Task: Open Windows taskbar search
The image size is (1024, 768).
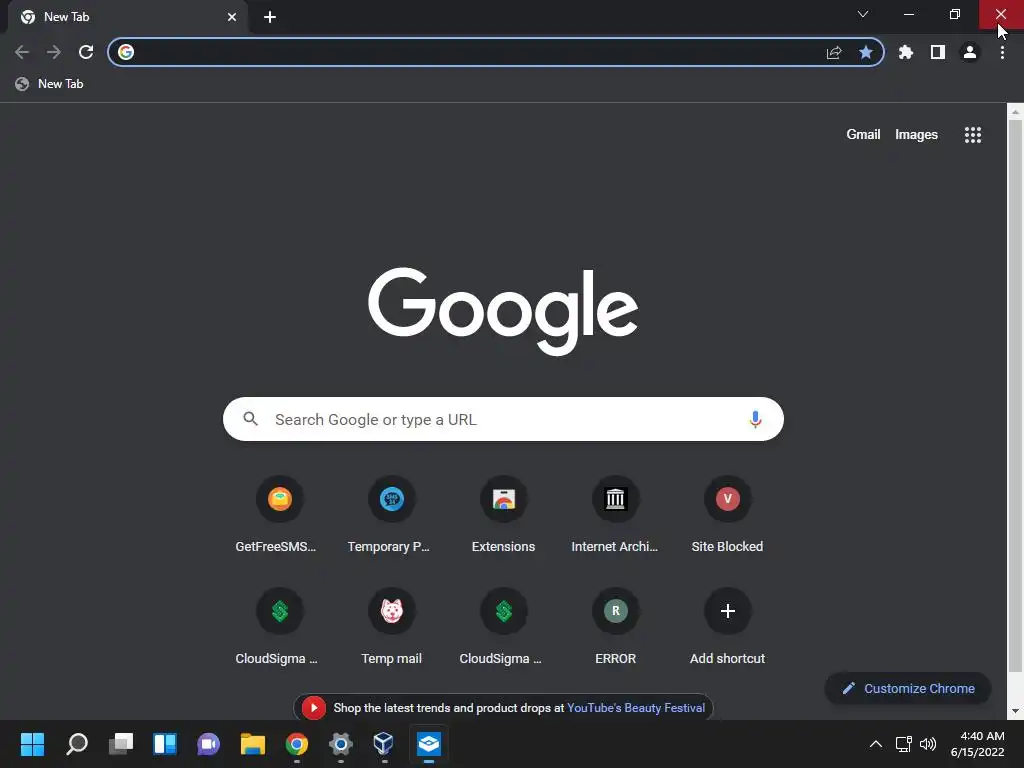Action: [x=76, y=744]
